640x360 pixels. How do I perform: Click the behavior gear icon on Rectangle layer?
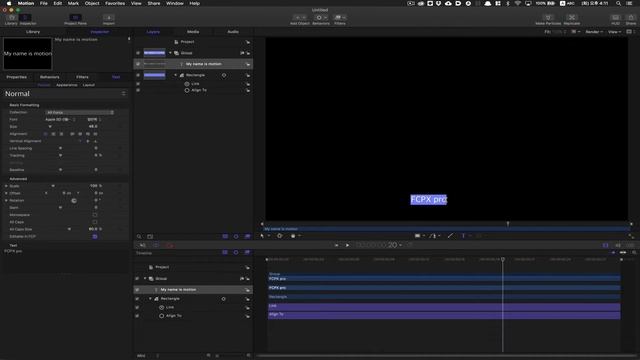coord(224,76)
